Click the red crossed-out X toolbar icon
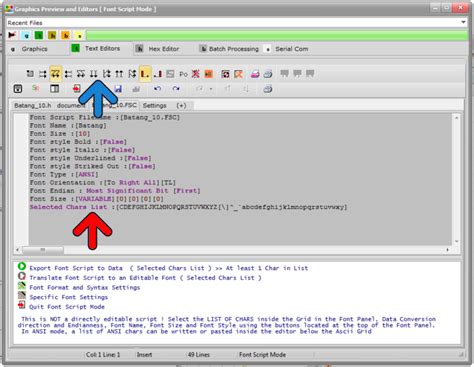The width and height of the screenshot is (474, 367). [196, 74]
